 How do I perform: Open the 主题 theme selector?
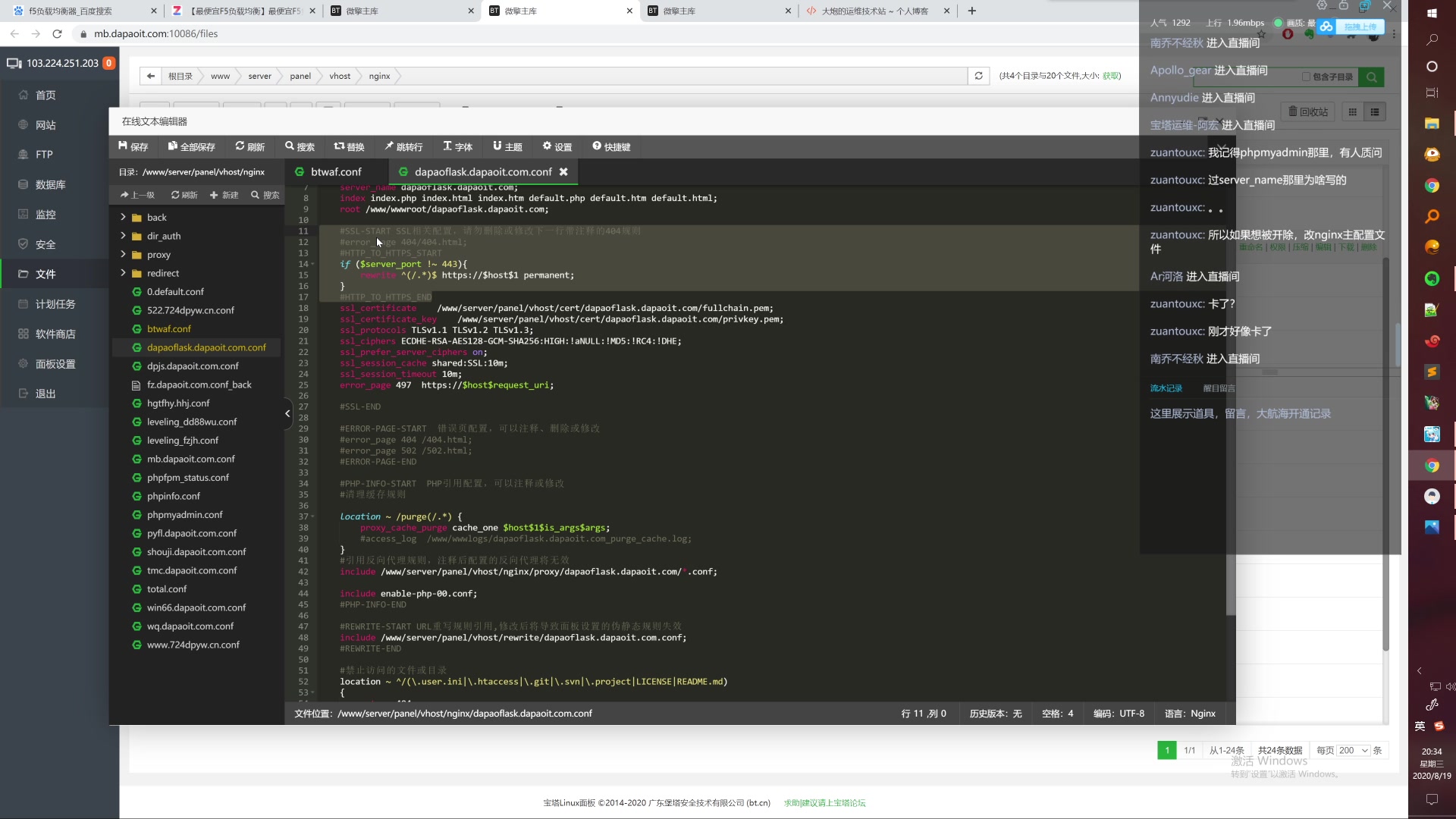(507, 146)
